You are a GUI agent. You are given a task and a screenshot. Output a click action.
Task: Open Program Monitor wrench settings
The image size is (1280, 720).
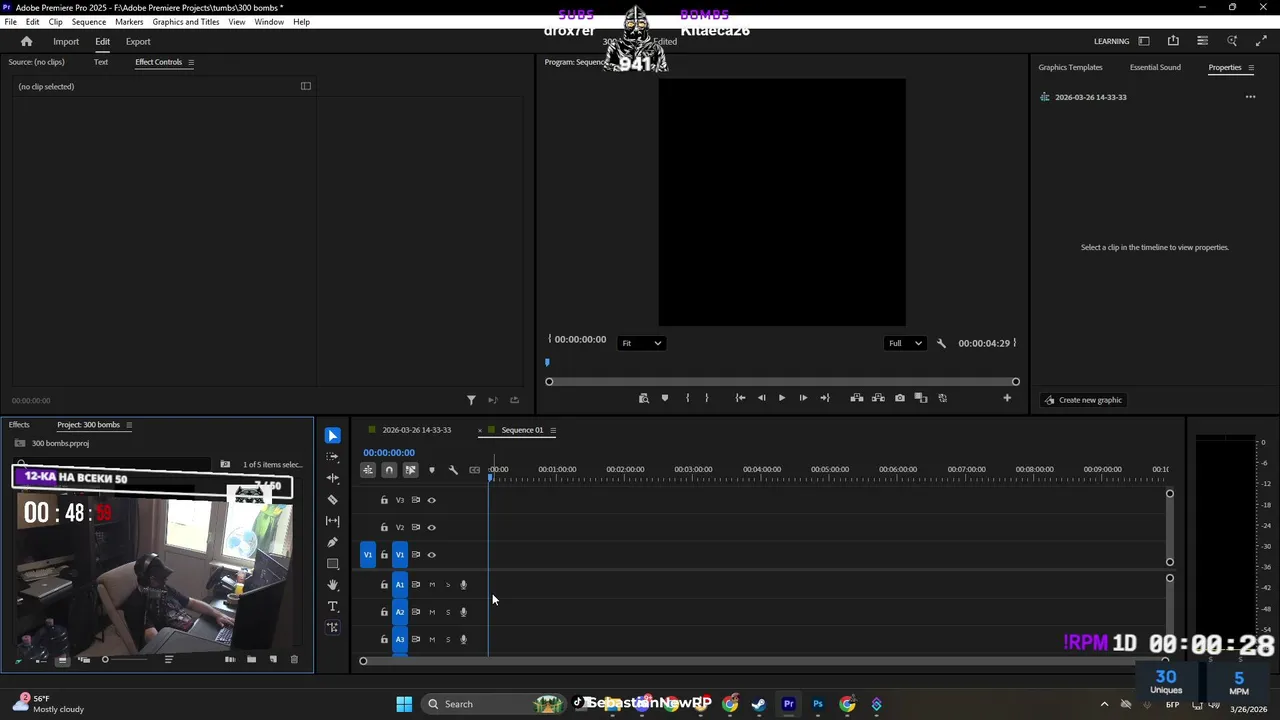tap(941, 343)
